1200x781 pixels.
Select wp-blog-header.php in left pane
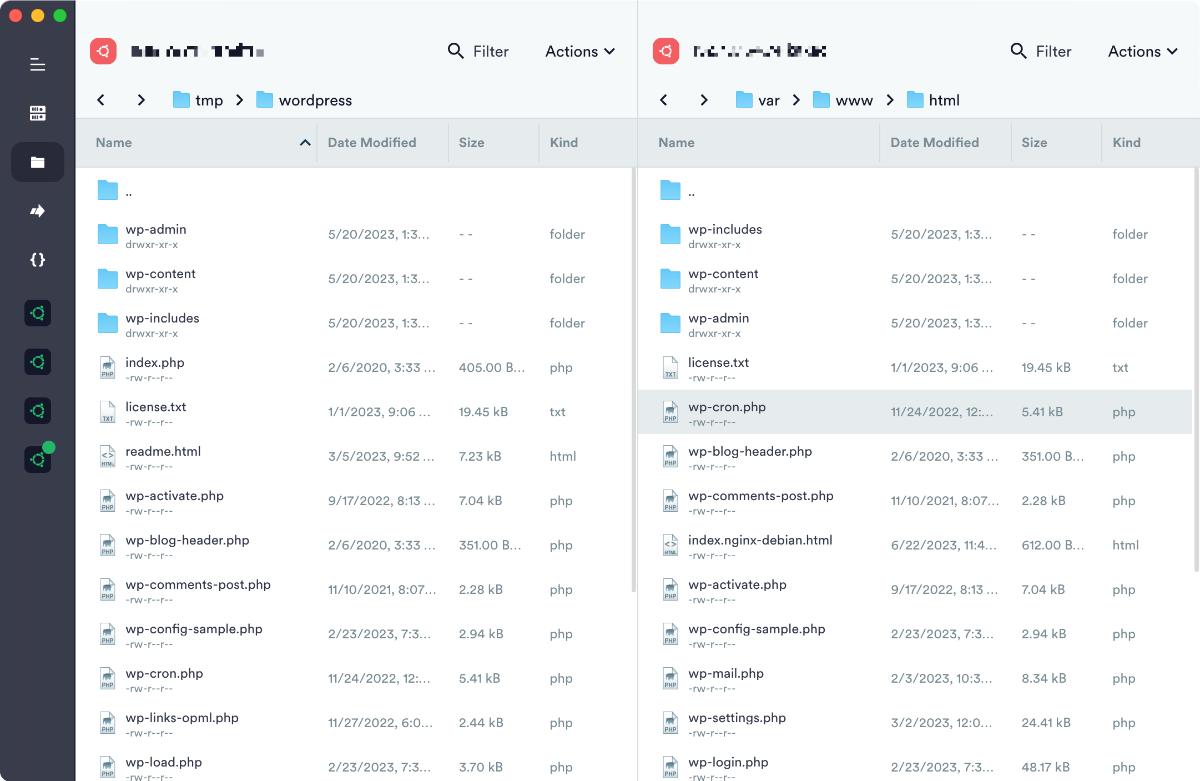[x=353, y=545]
